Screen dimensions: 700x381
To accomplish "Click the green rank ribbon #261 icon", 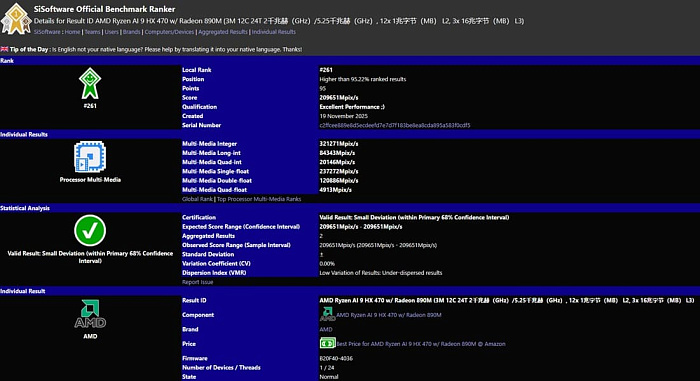I will pyautogui.click(x=90, y=84).
